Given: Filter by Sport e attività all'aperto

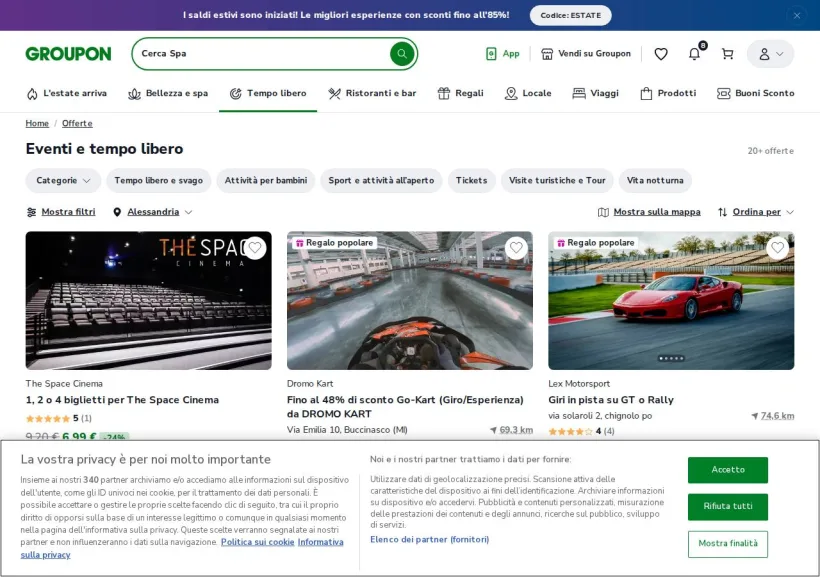Looking at the screenshot, I should (x=381, y=180).
